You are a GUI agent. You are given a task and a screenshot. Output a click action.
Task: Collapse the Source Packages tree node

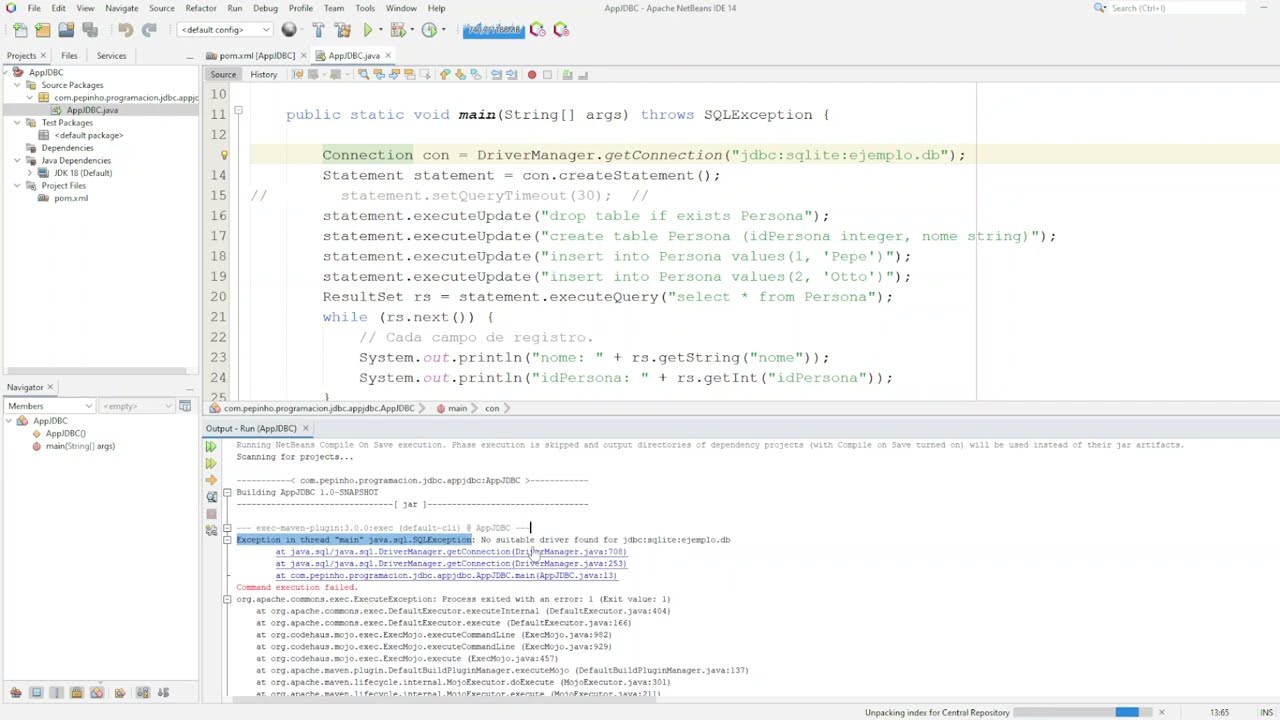17,85
